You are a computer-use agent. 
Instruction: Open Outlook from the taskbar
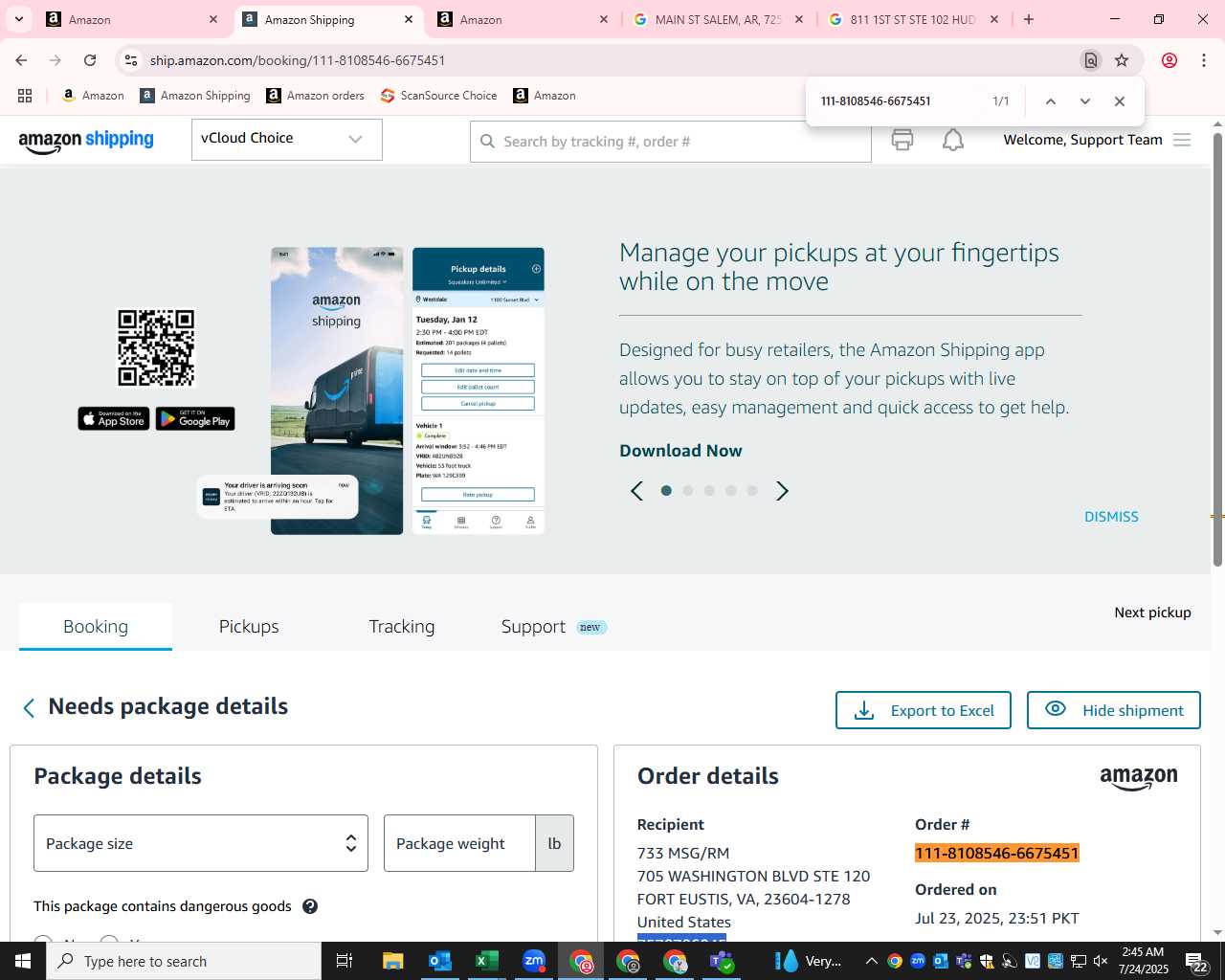(x=440, y=961)
